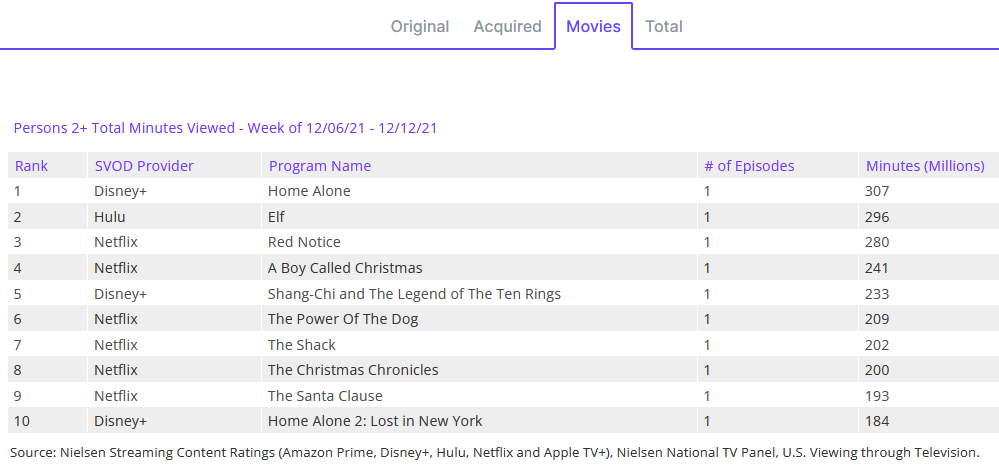Image resolution: width=999 pixels, height=465 pixels.
Task: Select Shang-Chi and The Legend row
Action: coord(414,294)
